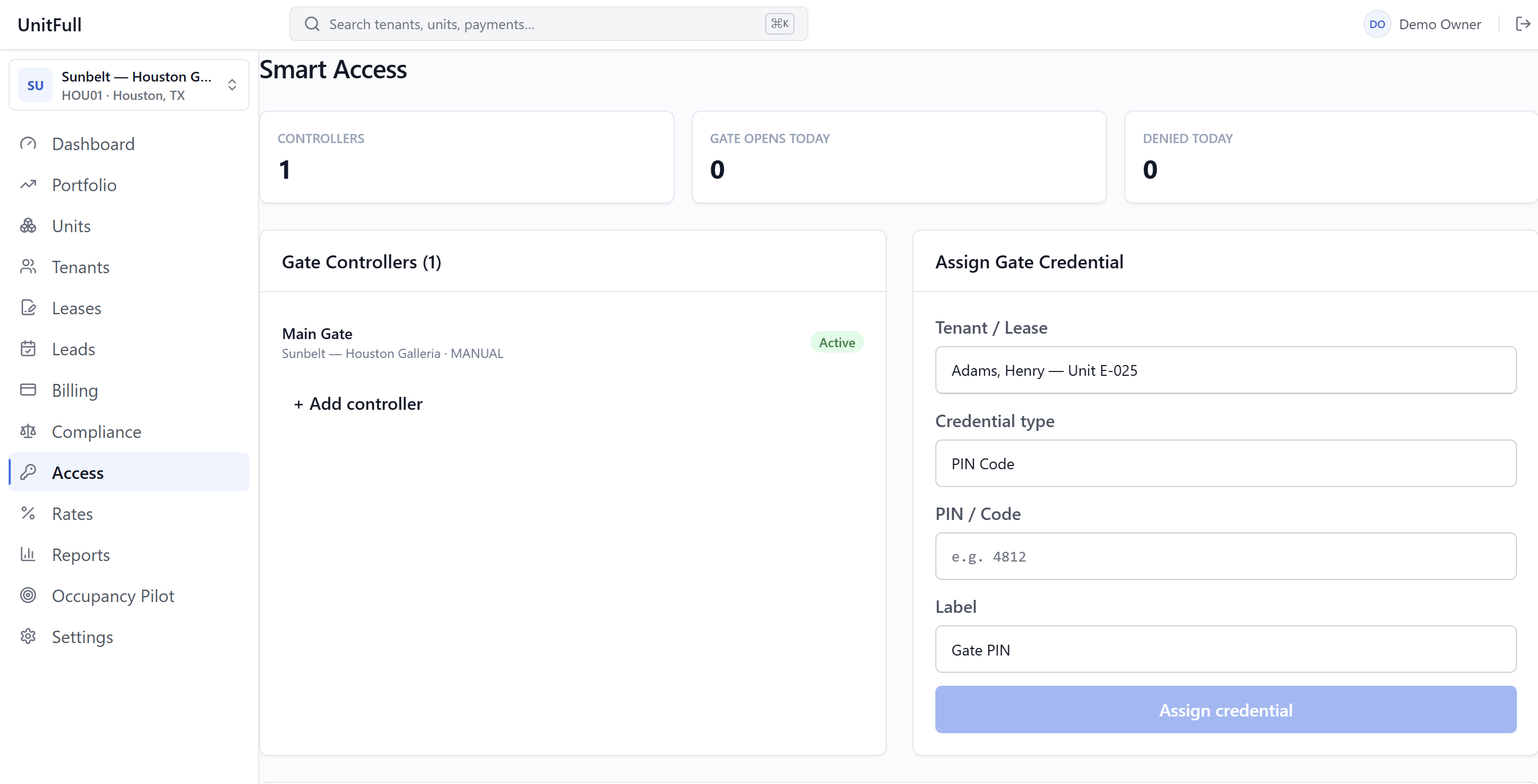Viewport: 1538px width, 784px height.
Task: Open the Tenant / Lease dropdown
Action: click(x=1225, y=370)
